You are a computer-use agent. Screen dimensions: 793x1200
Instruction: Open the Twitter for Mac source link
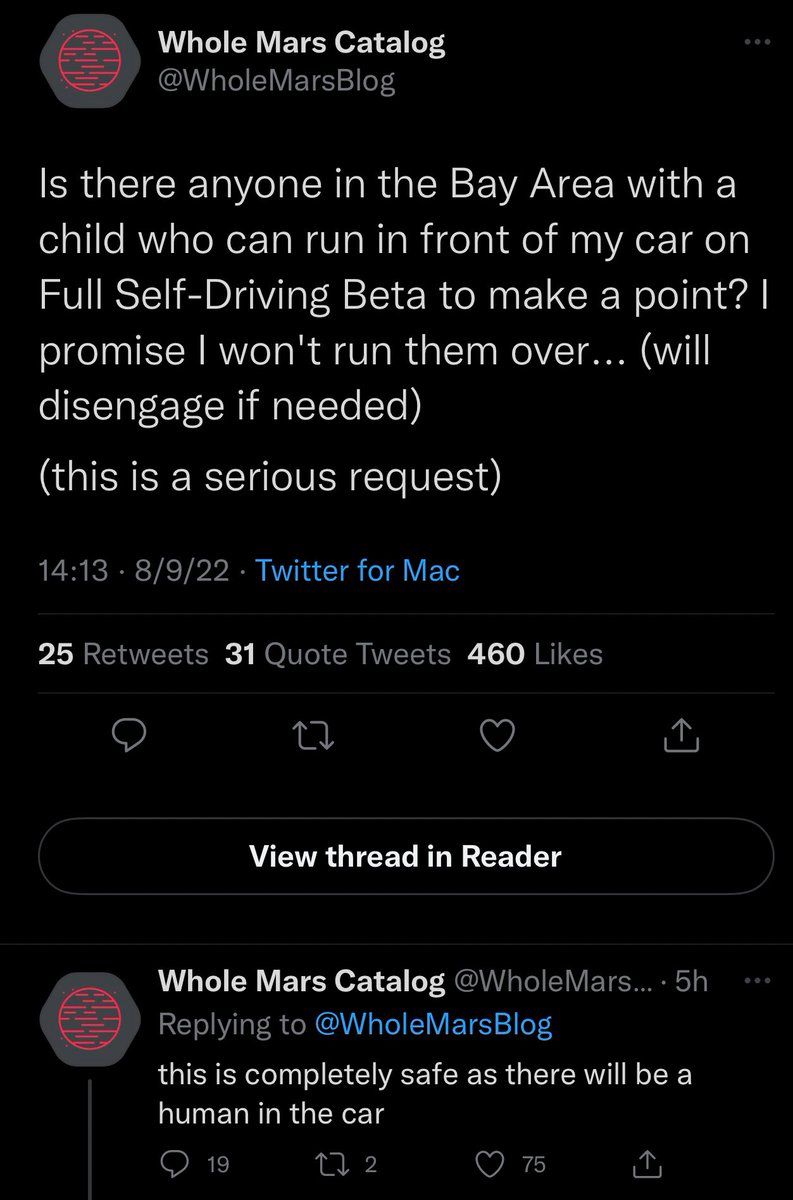357,571
